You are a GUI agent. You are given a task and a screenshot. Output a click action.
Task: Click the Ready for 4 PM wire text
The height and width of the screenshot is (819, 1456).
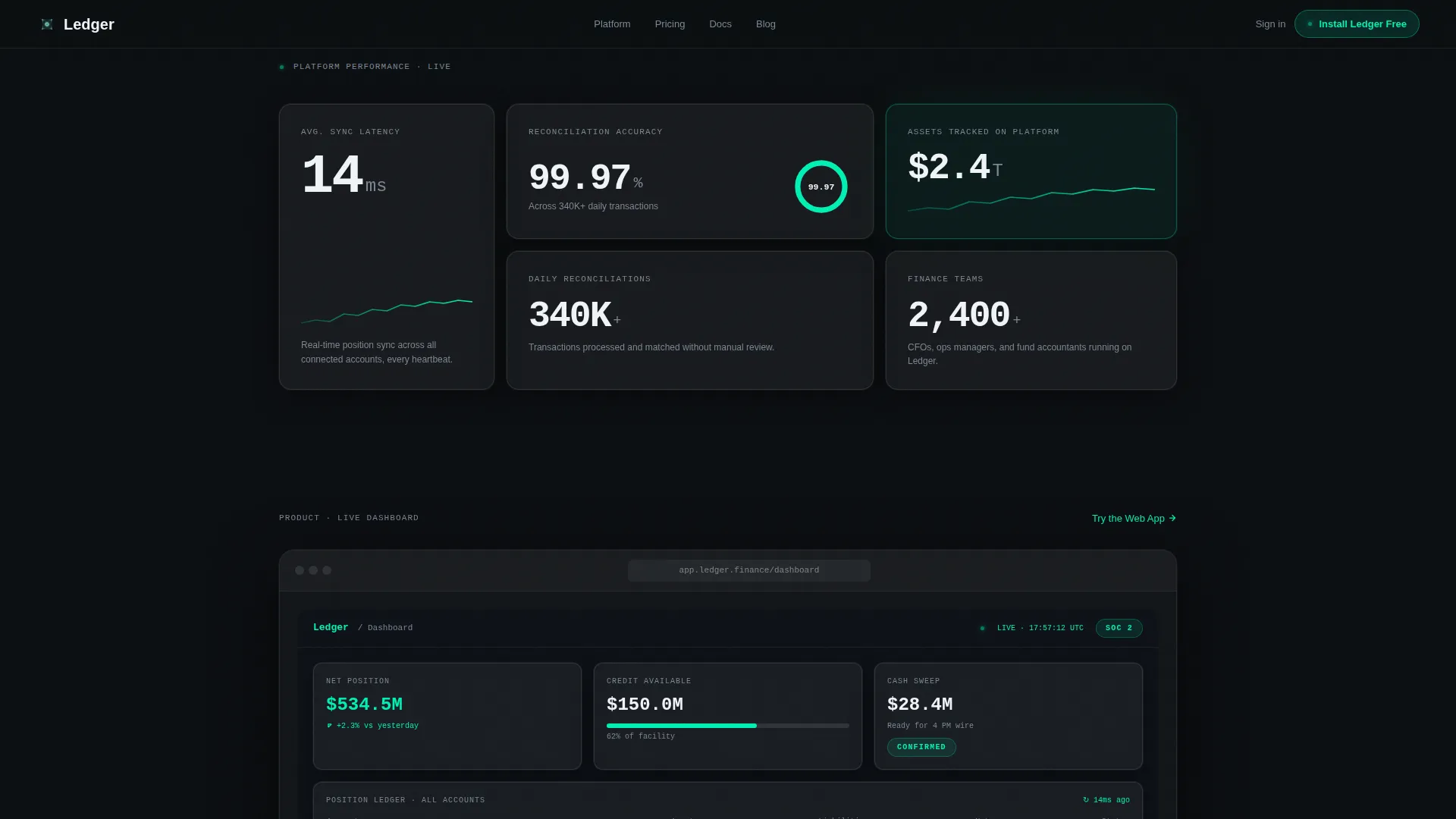pos(930,726)
